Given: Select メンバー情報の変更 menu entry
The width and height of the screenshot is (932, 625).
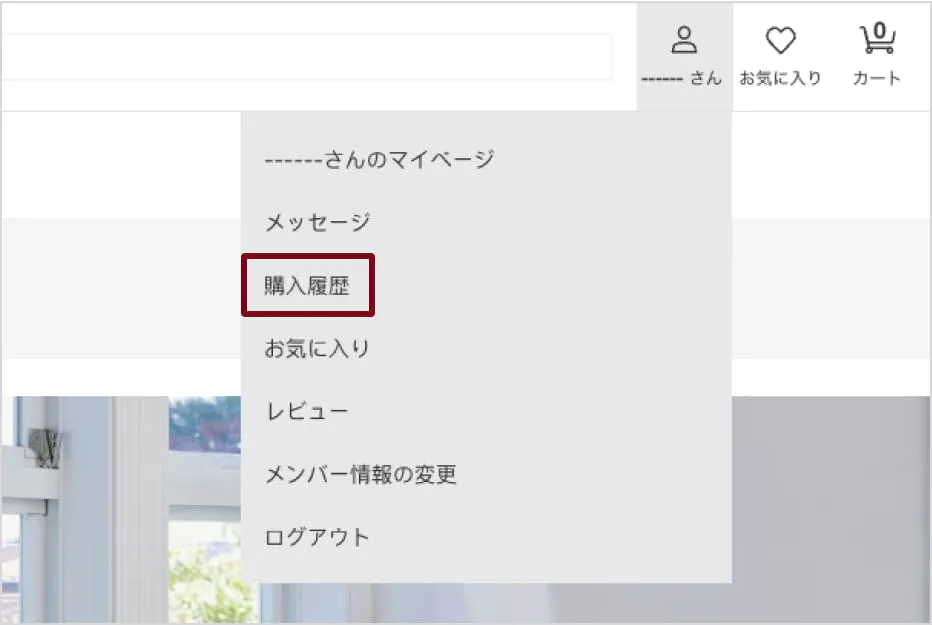Looking at the screenshot, I should [x=360, y=475].
